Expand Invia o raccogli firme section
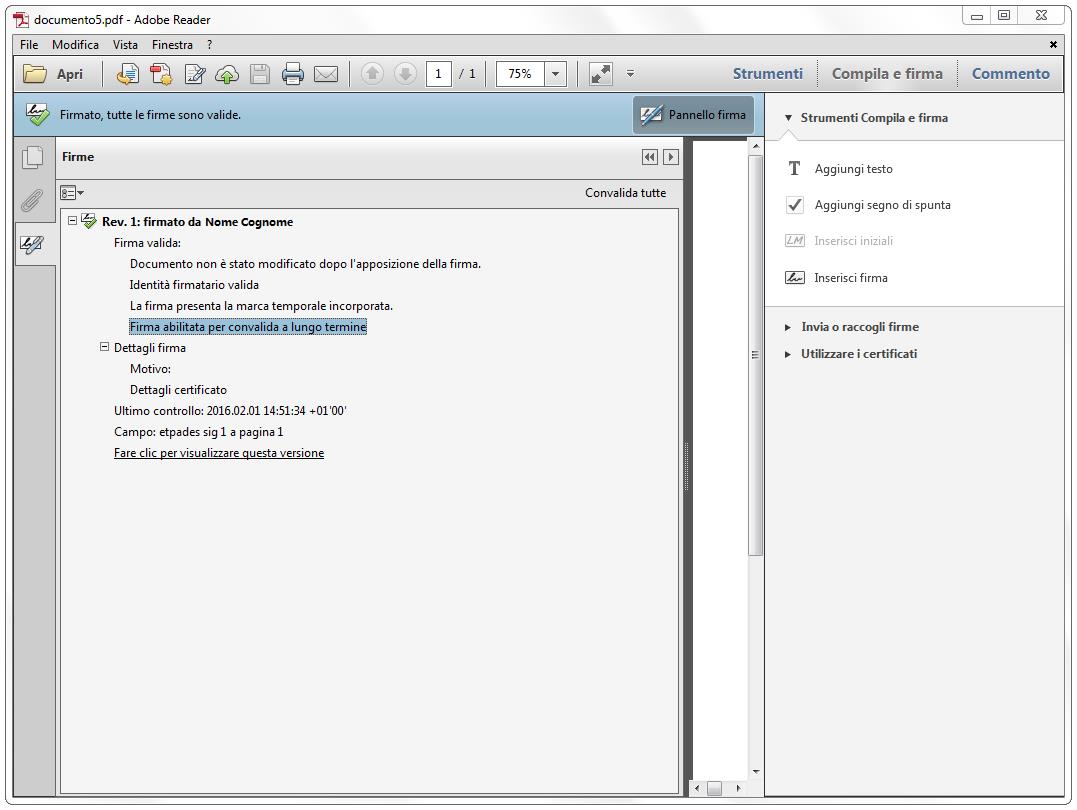 click(x=859, y=327)
